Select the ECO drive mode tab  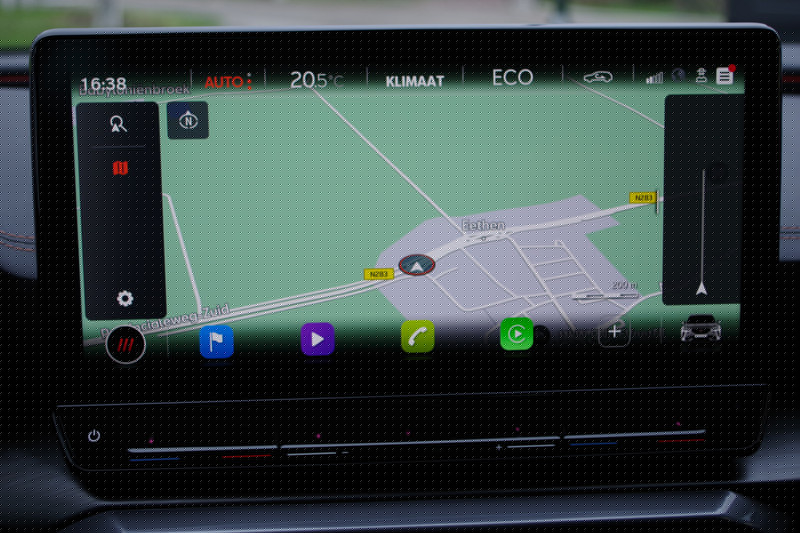[512, 78]
